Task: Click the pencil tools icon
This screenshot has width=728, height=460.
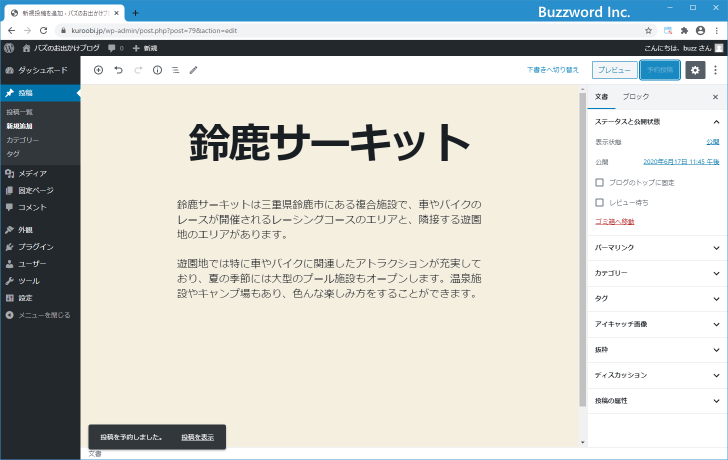Action: click(194, 70)
